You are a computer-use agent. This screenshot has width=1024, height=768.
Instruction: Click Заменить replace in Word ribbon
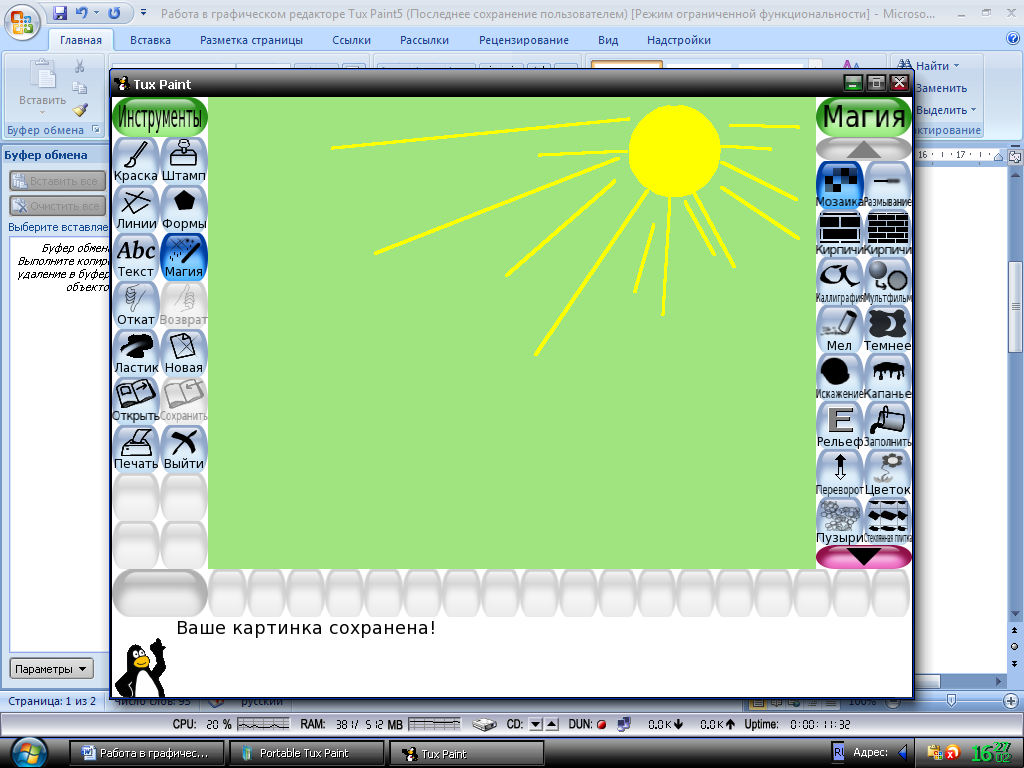point(941,88)
